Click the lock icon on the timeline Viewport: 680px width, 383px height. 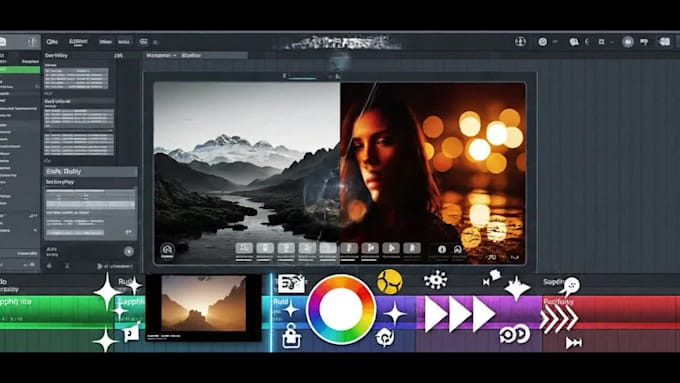tap(291, 336)
